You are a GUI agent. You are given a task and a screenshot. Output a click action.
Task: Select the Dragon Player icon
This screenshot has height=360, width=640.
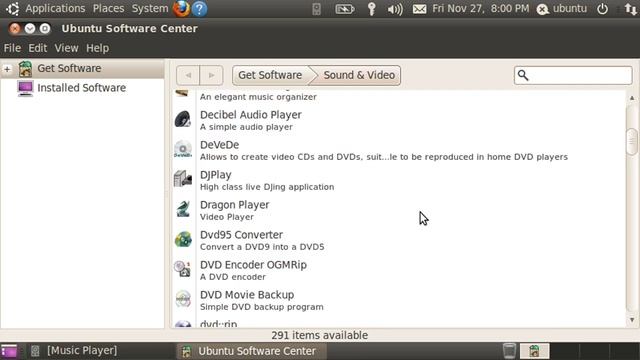click(x=183, y=209)
